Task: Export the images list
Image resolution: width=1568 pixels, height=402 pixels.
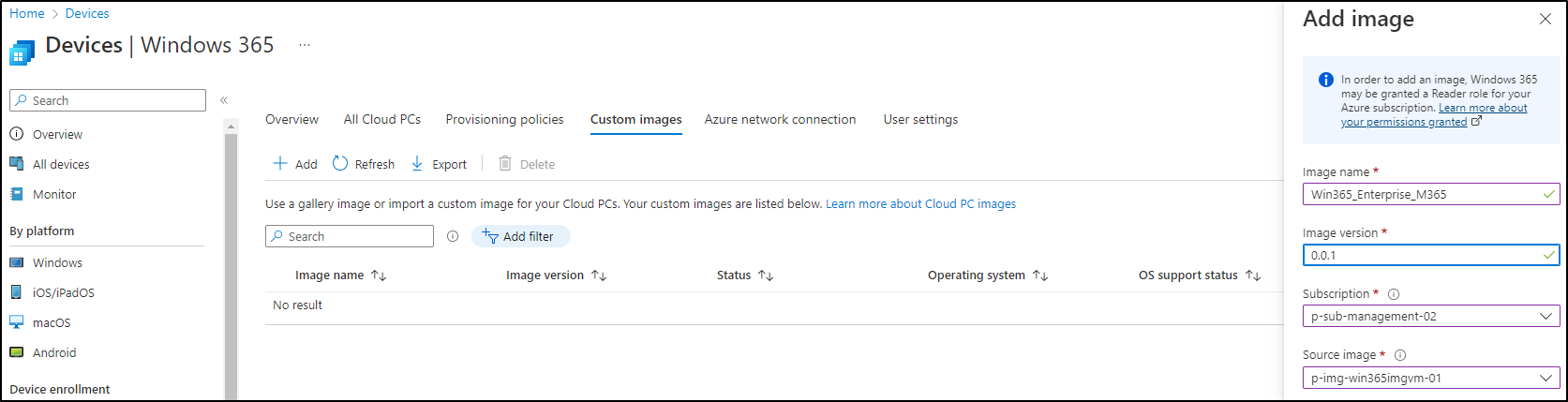Action: click(x=439, y=164)
